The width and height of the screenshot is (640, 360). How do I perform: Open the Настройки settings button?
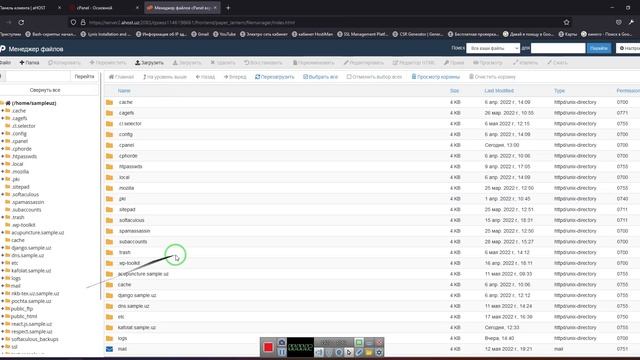pyautogui.click(x=629, y=48)
